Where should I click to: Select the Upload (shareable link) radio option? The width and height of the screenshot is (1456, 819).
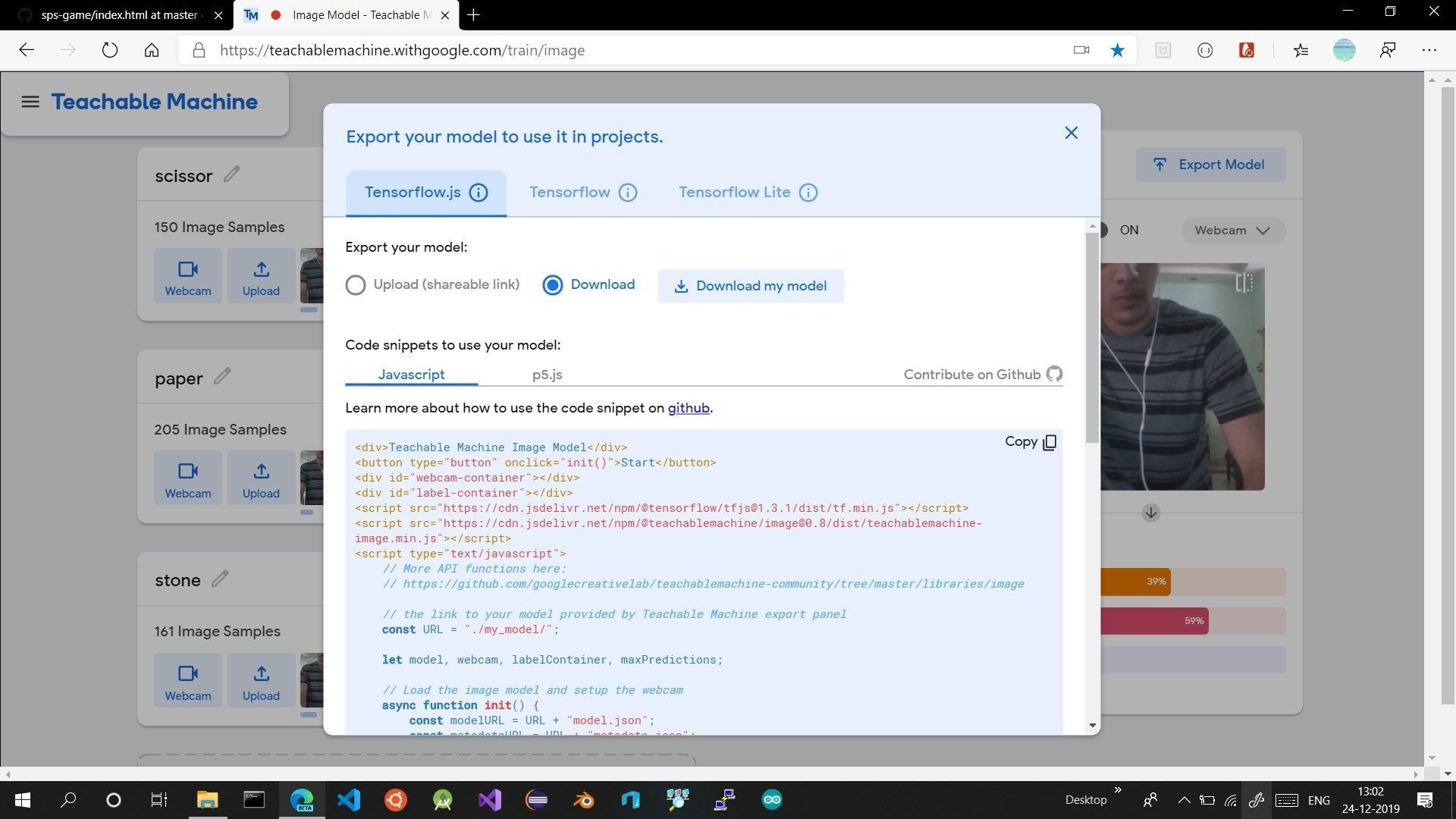coord(356,285)
